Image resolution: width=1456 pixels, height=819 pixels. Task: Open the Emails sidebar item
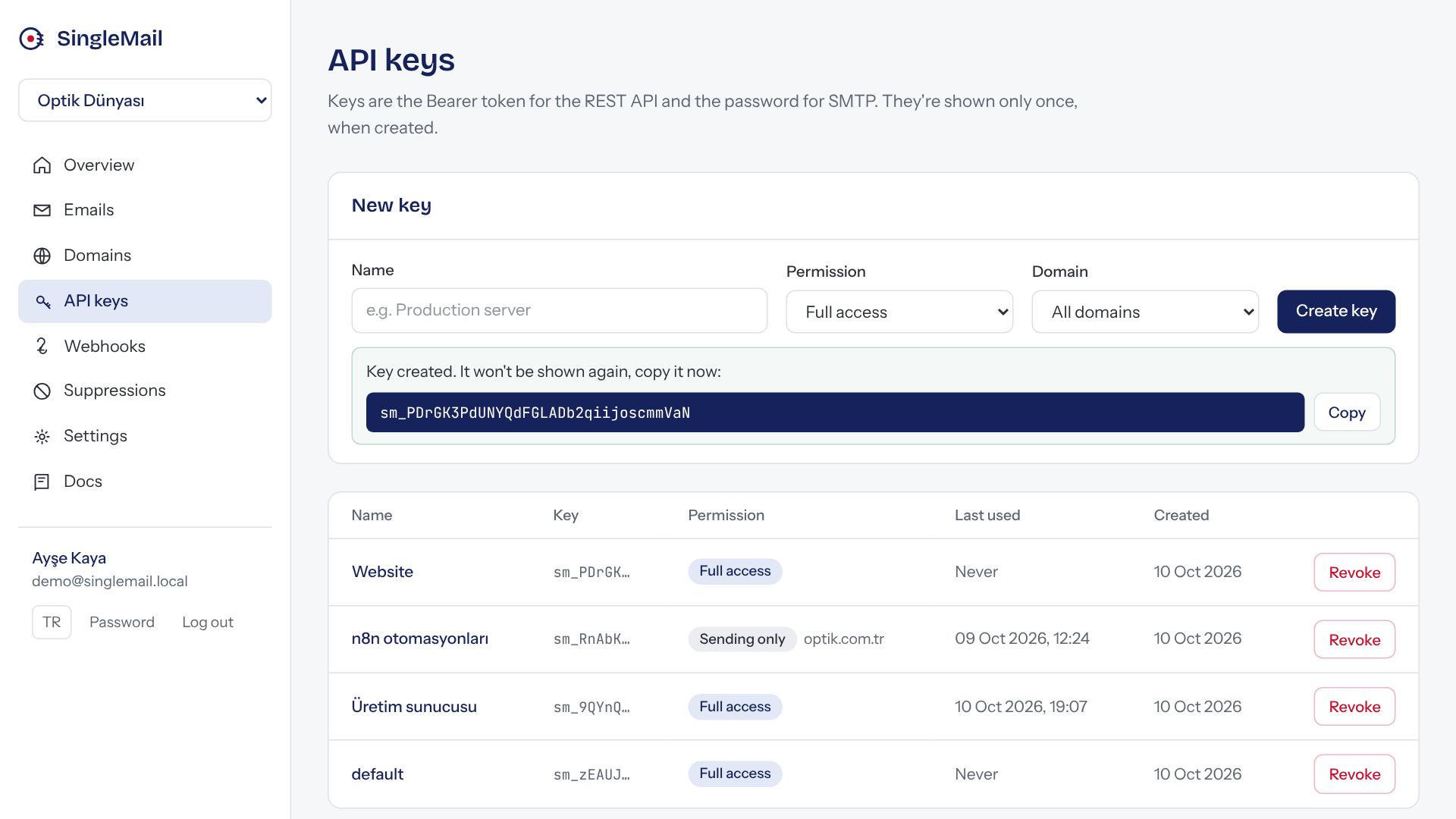[145, 210]
